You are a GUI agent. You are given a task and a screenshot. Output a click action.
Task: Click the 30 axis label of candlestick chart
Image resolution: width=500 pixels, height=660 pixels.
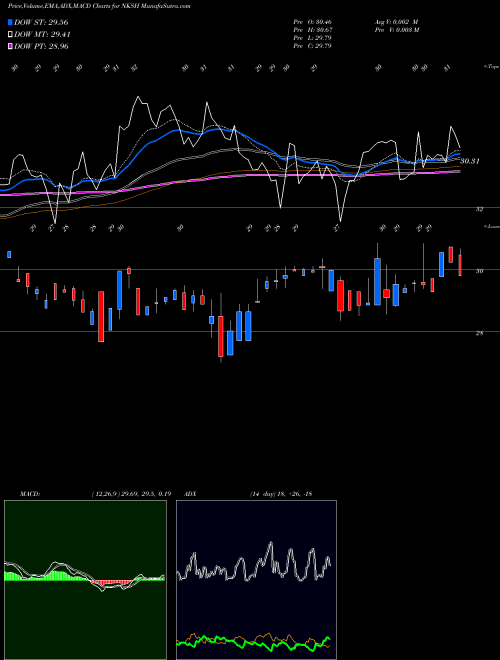[479, 271]
